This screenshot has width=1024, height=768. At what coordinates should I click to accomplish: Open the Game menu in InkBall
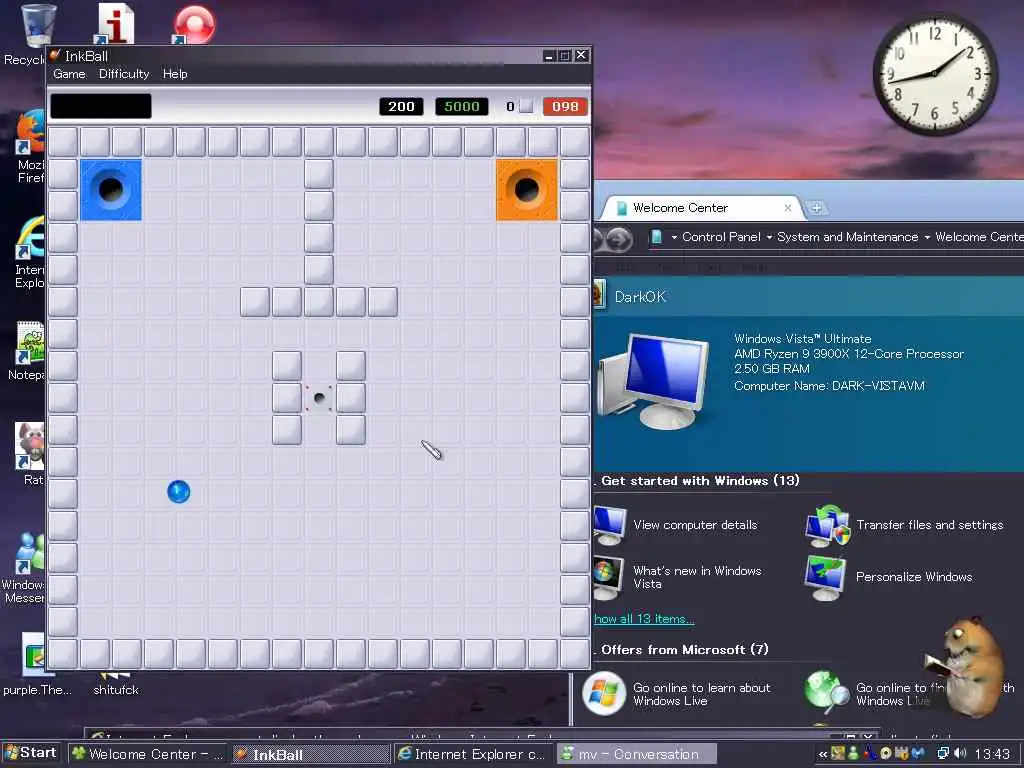pos(69,74)
